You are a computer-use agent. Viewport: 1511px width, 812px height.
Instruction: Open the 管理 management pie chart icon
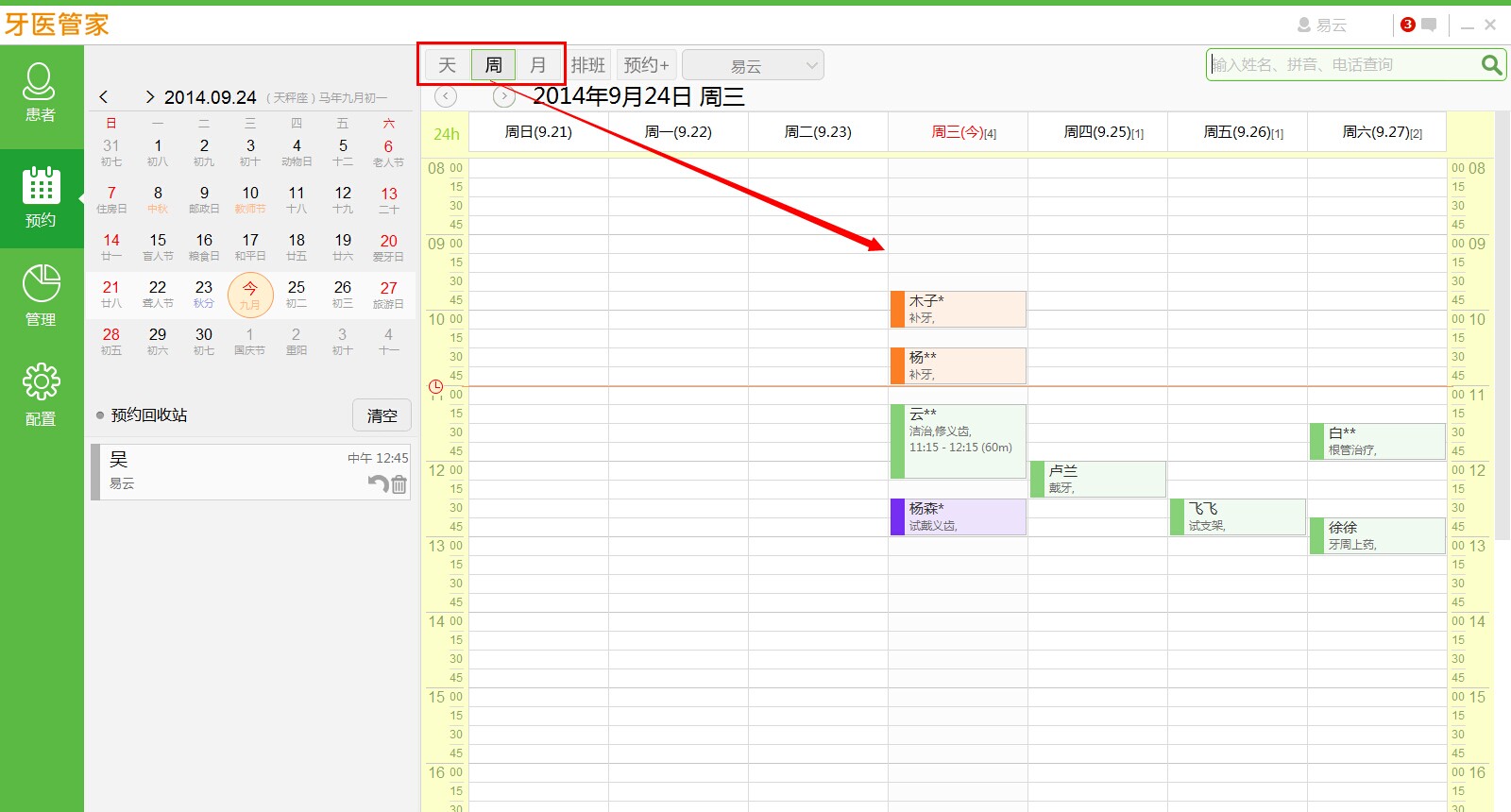(41, 295)
